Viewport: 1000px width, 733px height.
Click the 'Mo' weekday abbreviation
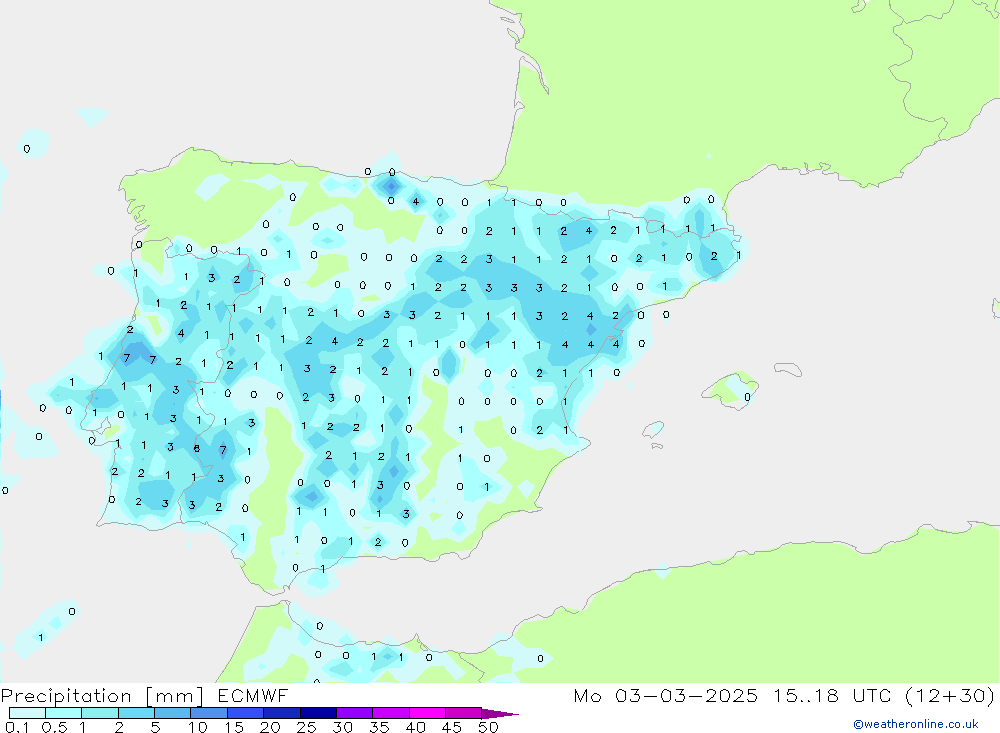pyautogui.click(x=587, y=695)
